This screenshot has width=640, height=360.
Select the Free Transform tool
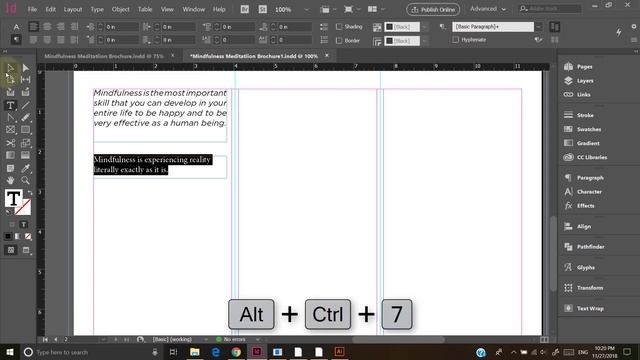click(x=26, y=143)
